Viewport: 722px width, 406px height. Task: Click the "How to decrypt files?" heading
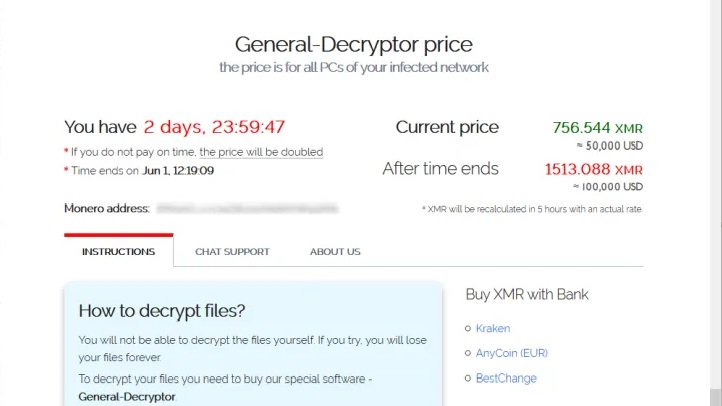click(162, 310)
